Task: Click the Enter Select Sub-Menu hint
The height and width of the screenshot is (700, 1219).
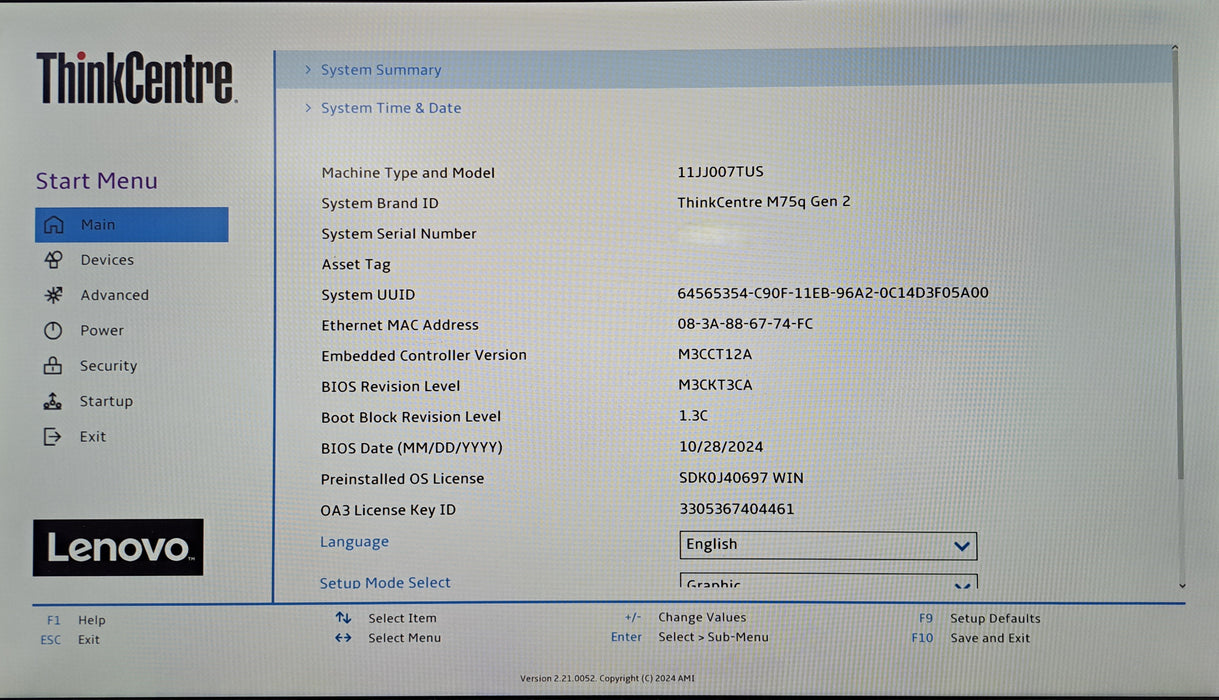Action: (x=690, y=637)
